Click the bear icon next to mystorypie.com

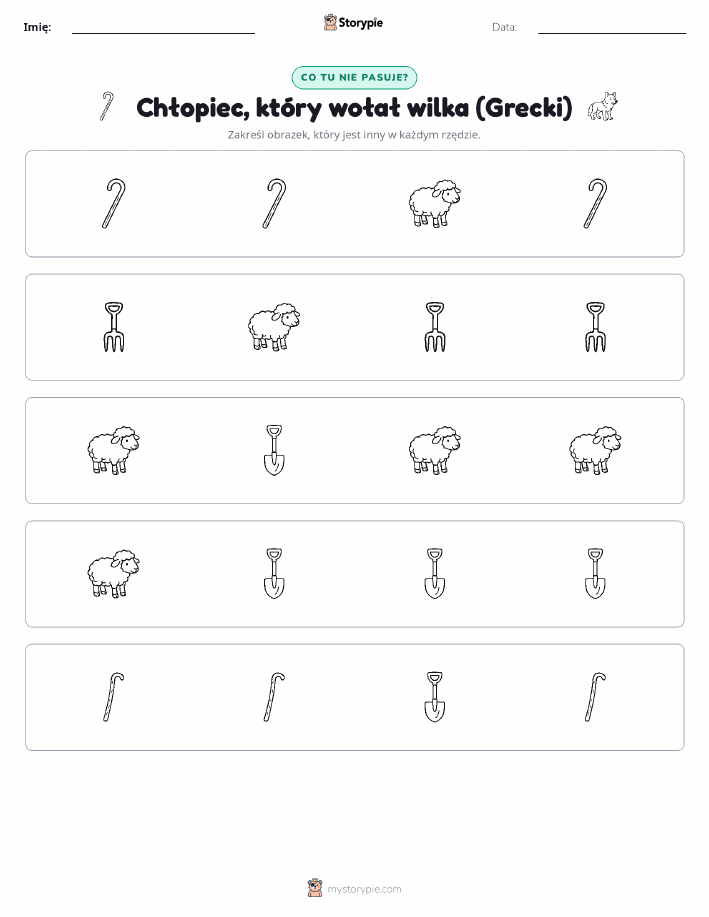tap(315, 888)
